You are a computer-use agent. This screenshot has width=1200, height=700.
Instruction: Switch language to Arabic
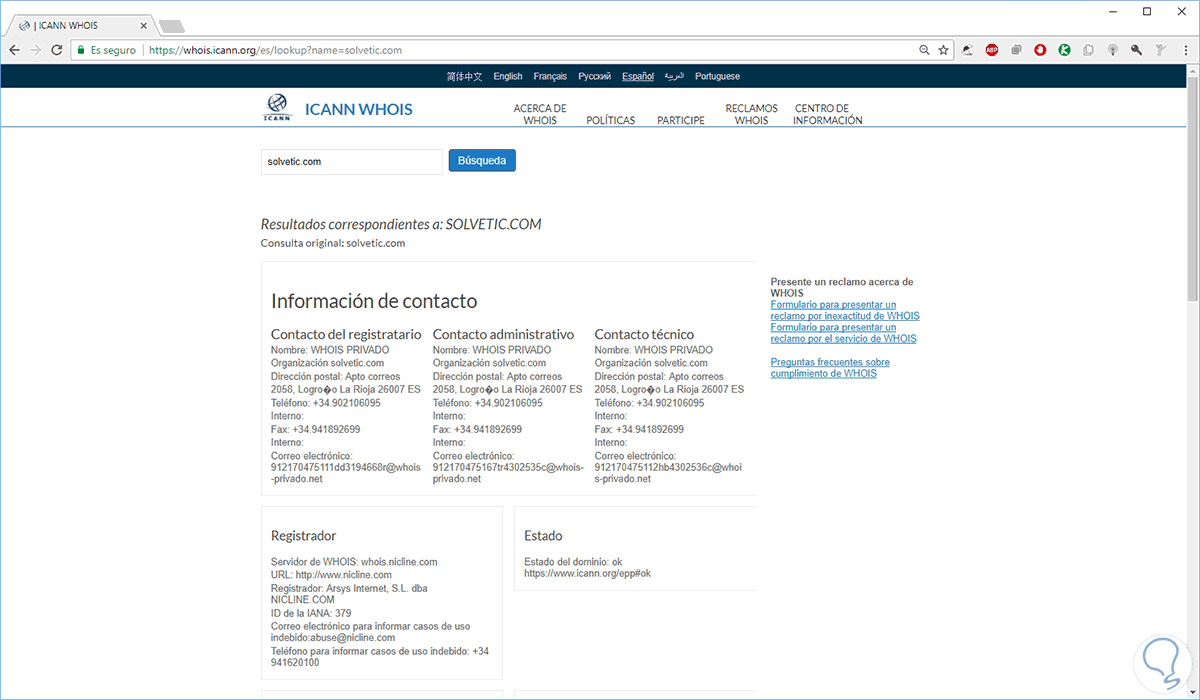675,76
